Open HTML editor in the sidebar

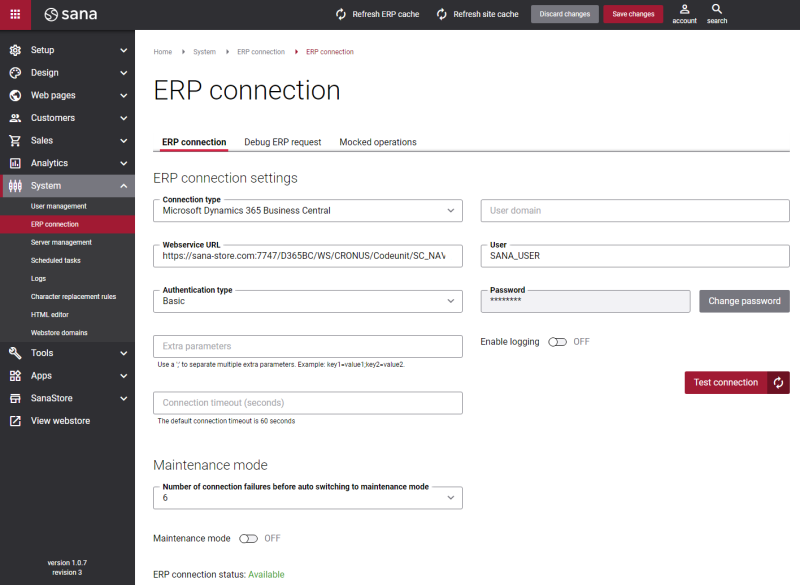[49, 315]
